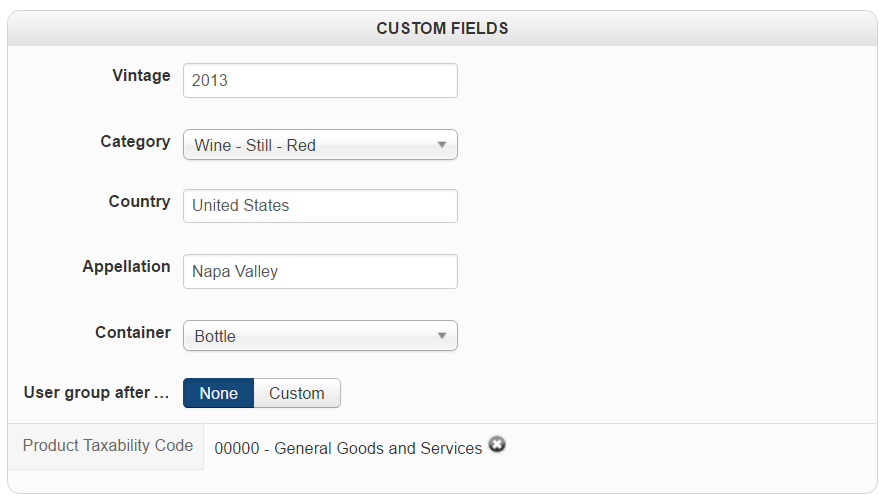Screen dimensions: 887x502
Task: Click the Product Taxability Code label
Action: pyautogui.click(x=108, y=446)
